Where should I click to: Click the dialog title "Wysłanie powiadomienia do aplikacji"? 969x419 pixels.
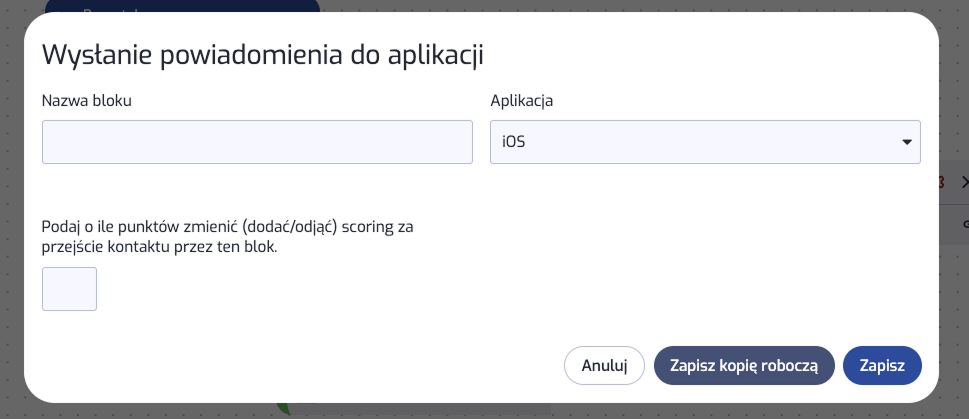[x=262, y=55]
